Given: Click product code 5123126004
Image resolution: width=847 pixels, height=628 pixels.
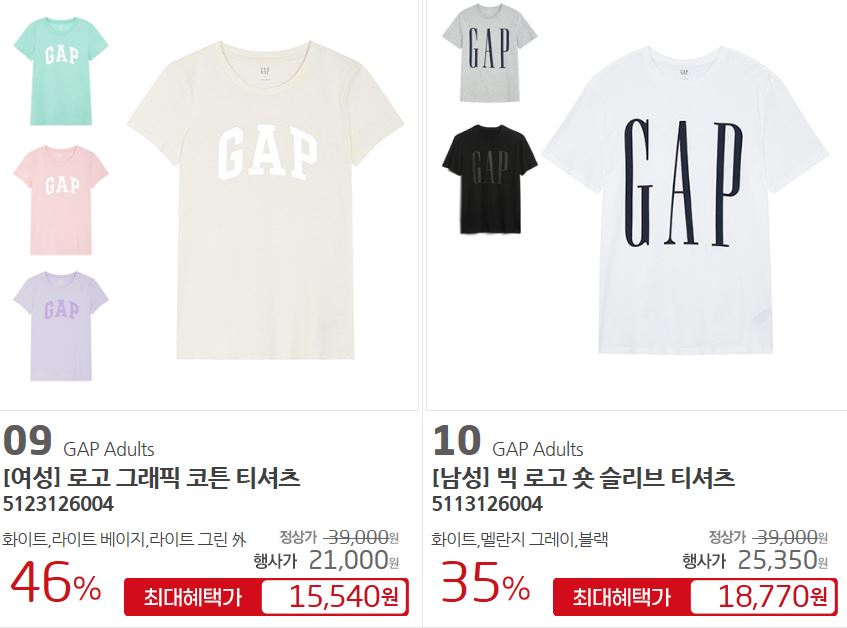Looking at the screenshot, I should [x=58, y=504].
